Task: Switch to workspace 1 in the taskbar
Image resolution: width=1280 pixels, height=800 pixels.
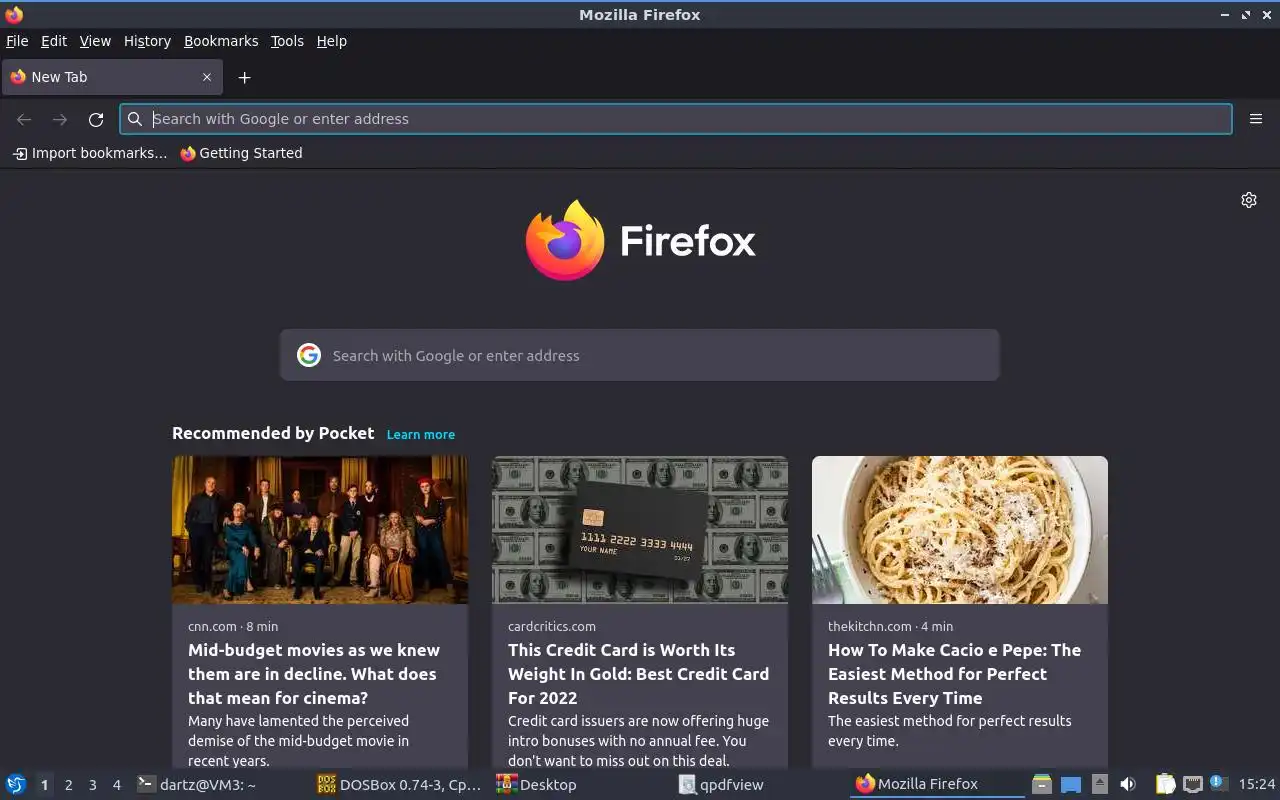Action: (x=44, y=785)
